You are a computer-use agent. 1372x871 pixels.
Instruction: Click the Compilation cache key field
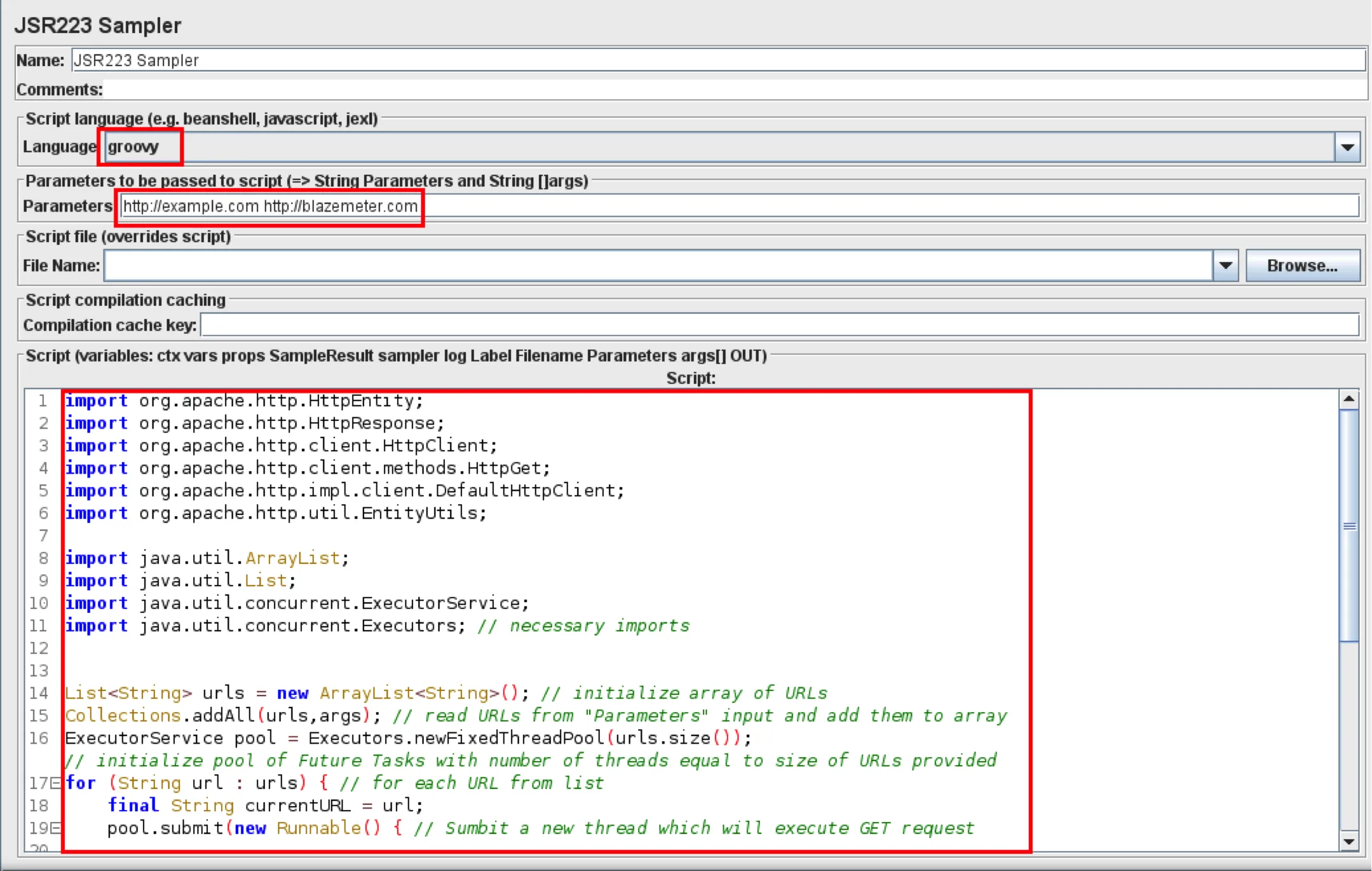(x=779, y=325)
